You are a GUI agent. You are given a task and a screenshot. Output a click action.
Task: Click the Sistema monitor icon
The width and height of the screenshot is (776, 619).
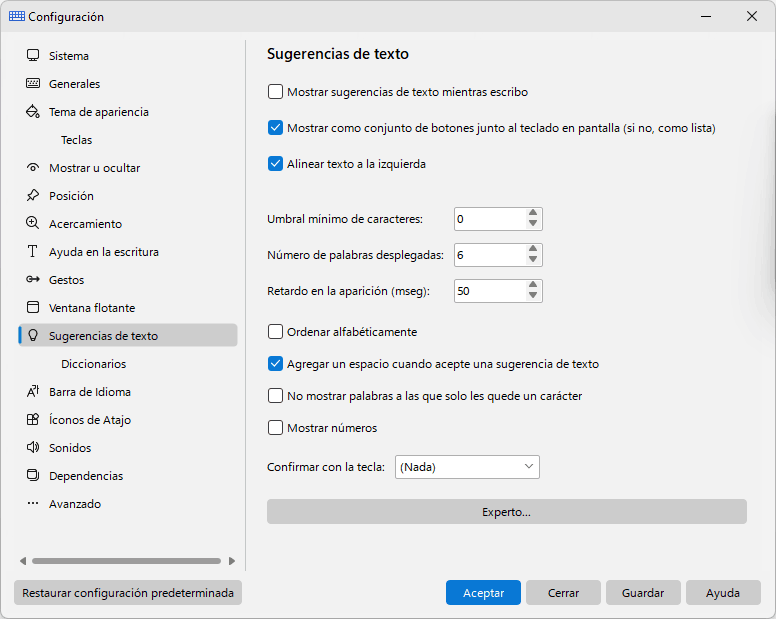click(x=33, y=55)
